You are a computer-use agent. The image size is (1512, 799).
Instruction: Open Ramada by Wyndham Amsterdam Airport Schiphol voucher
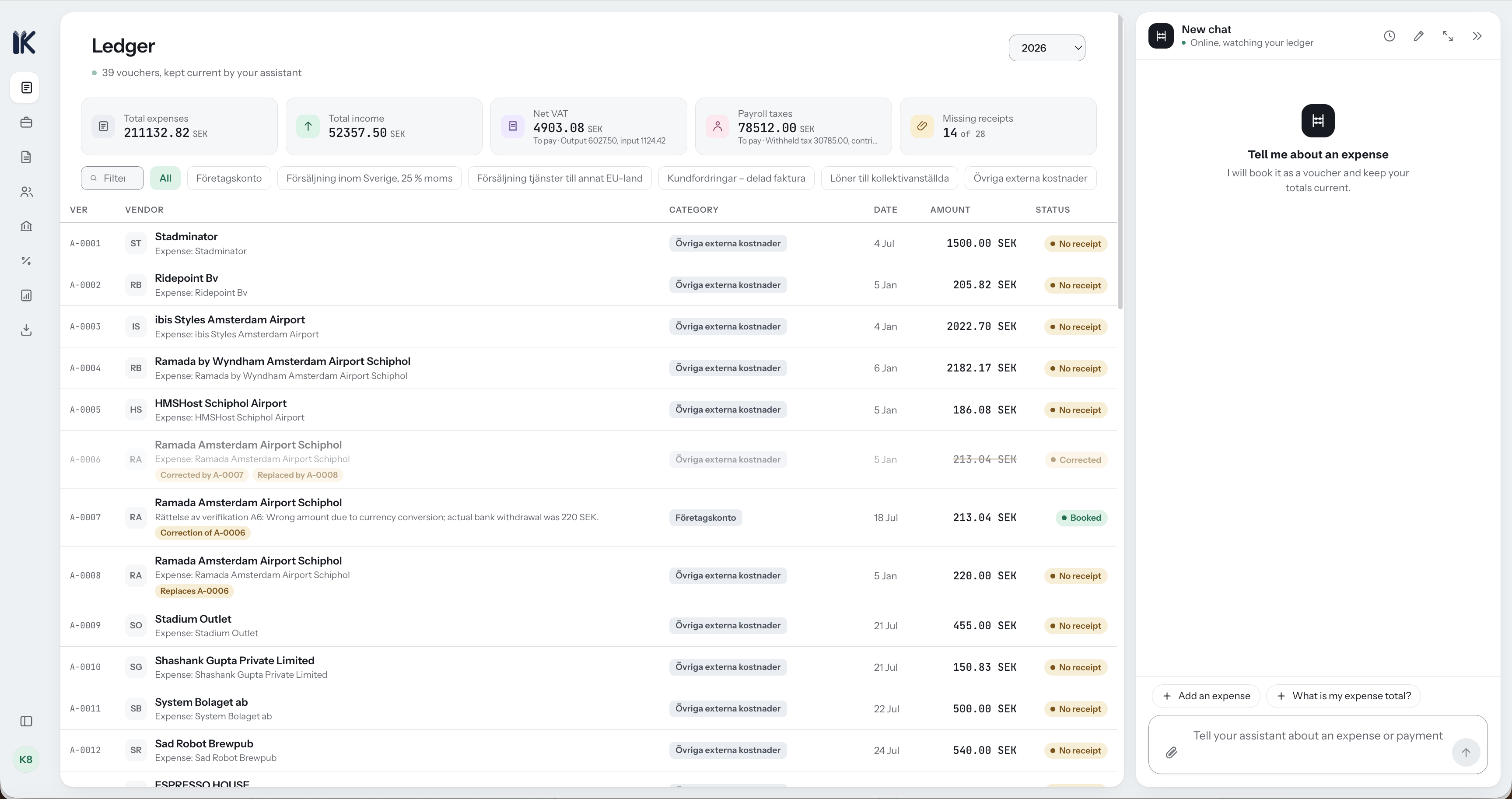pyautogui.click(x=588, y=368)
